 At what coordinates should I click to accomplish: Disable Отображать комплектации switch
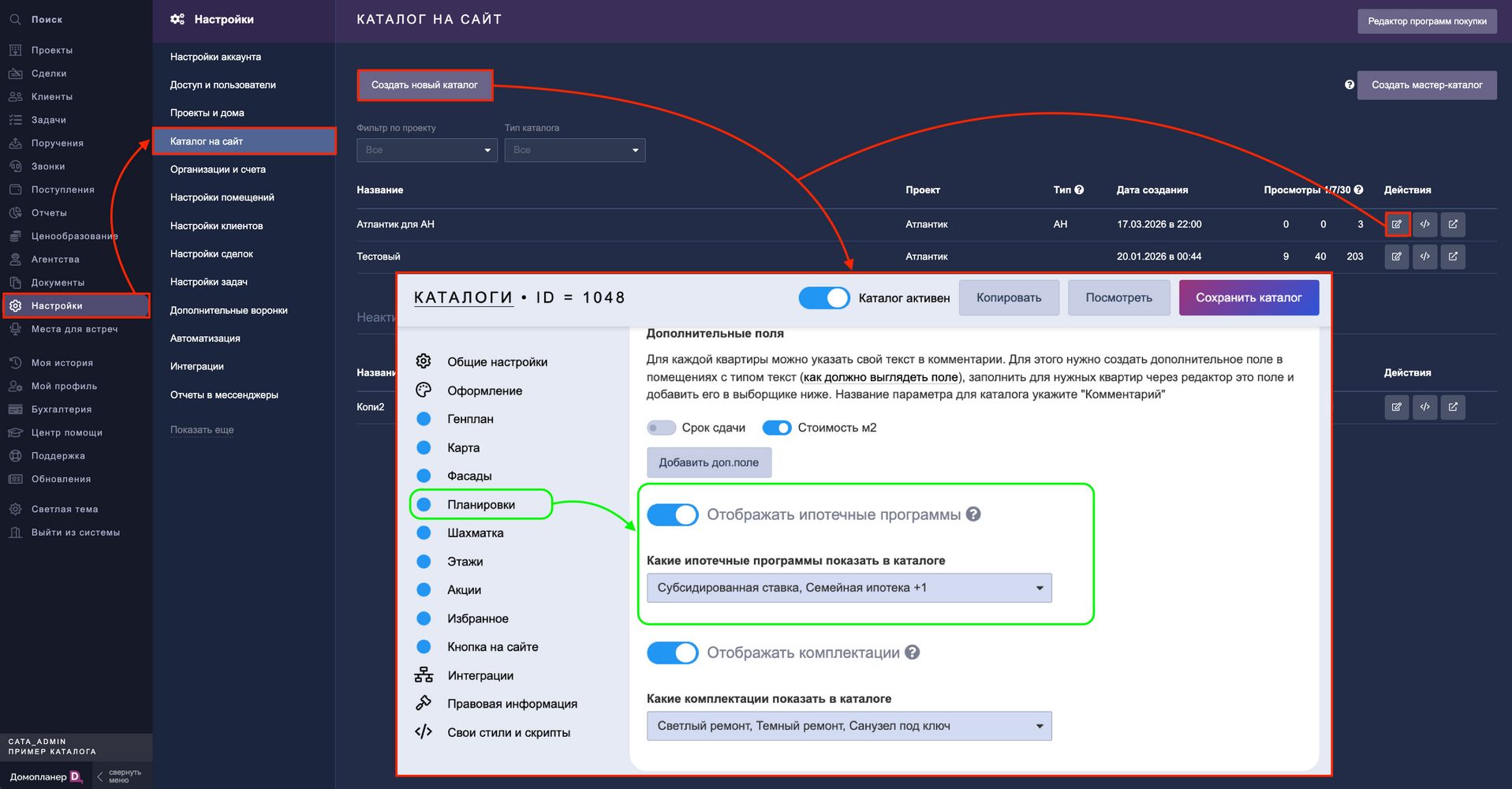(672, 653)
